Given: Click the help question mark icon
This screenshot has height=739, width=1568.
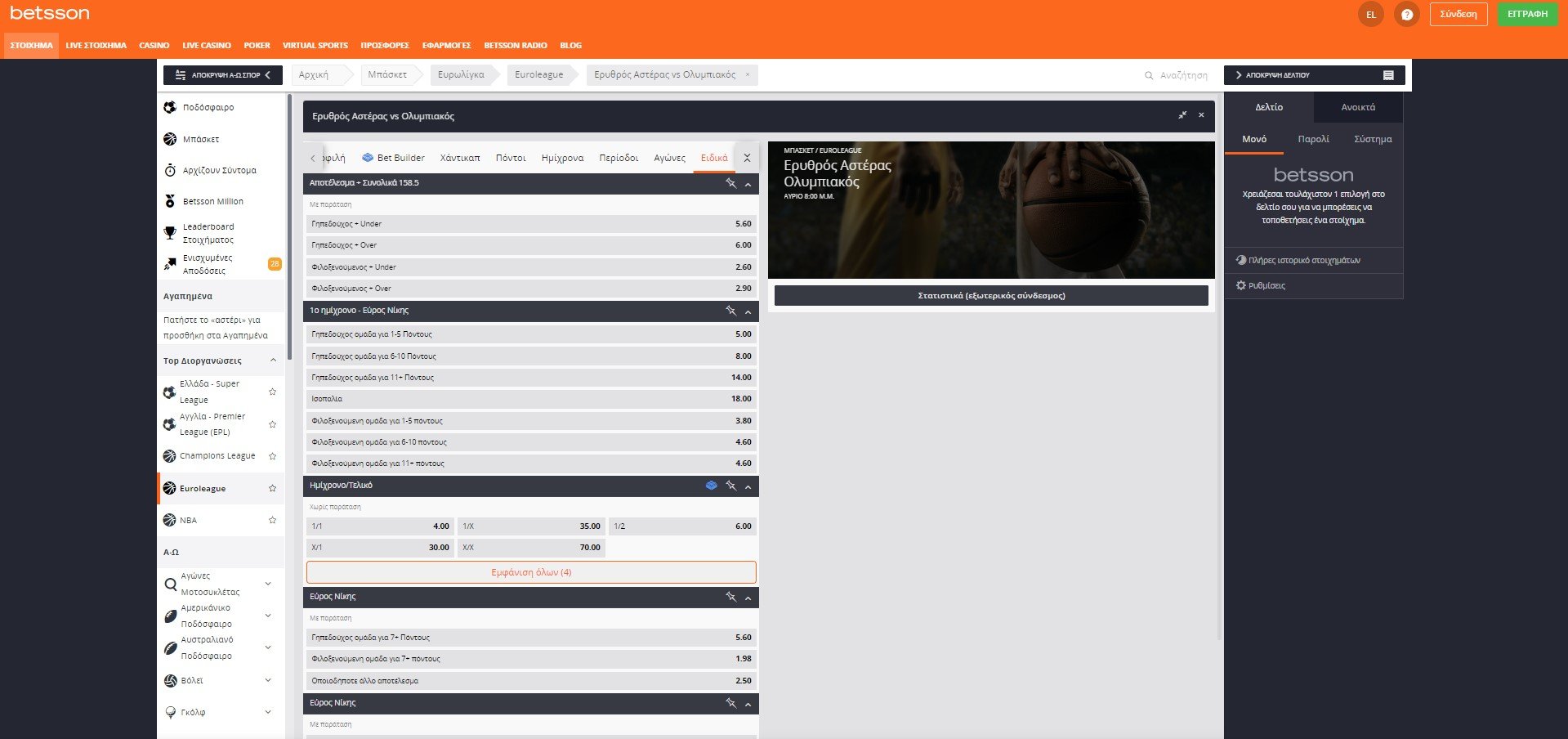Looking at the screenshot, I should 1406,15.
